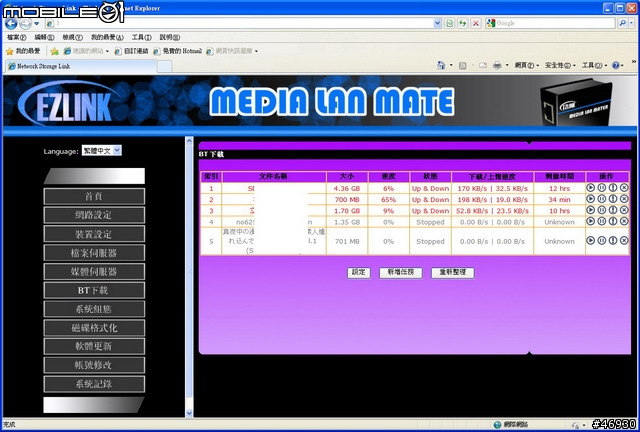Expand the Print dropdown arrow
Image resolution: width=640 pixels, height=432 pixels.
click(507, 65)
